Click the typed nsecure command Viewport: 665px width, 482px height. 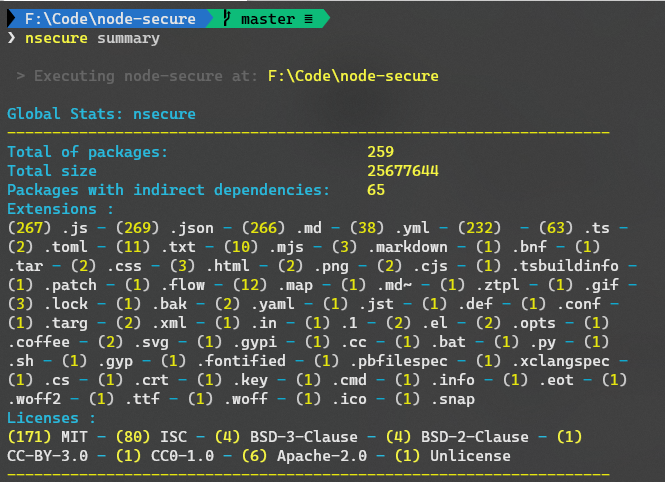click(x=57, y=38)
